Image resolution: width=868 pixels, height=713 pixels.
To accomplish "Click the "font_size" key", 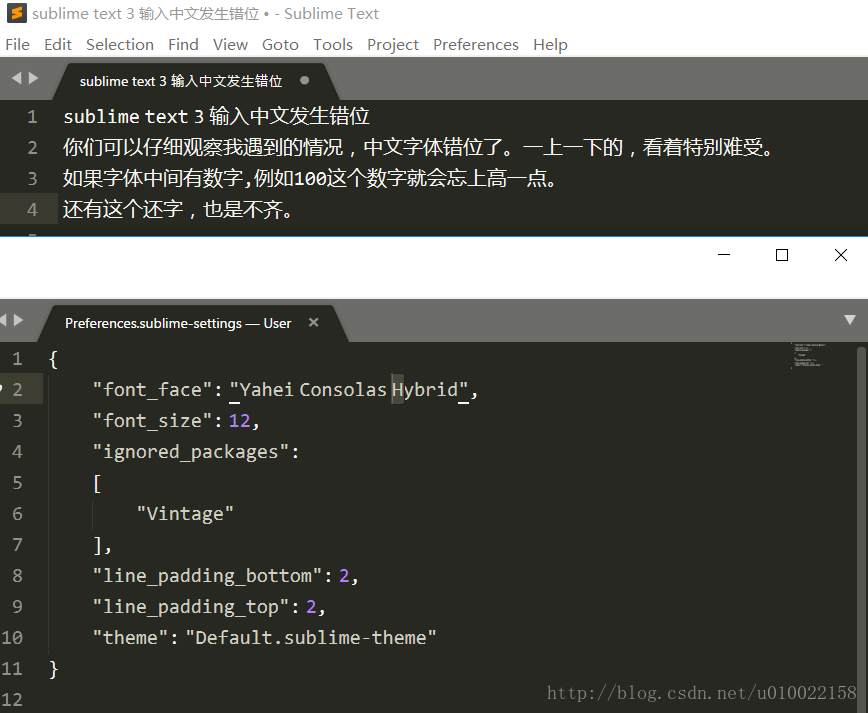I will (x=152, y=421).
